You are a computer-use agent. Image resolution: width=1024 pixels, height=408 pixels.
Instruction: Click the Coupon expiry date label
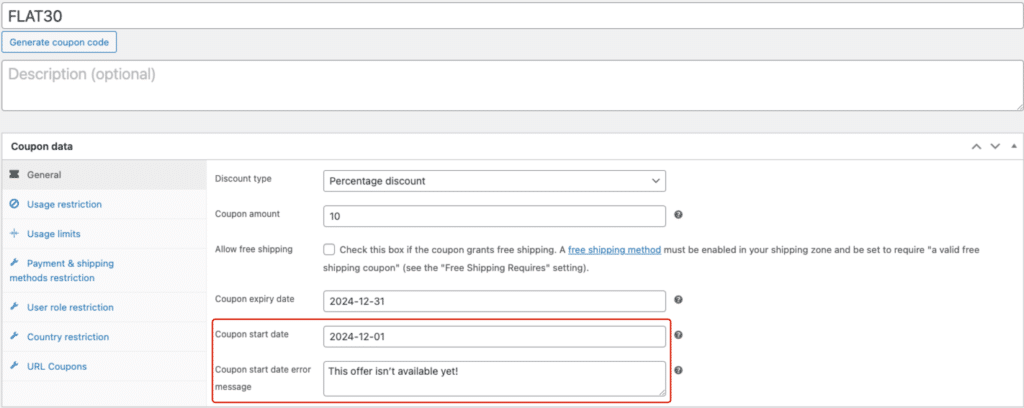[255, 298]
